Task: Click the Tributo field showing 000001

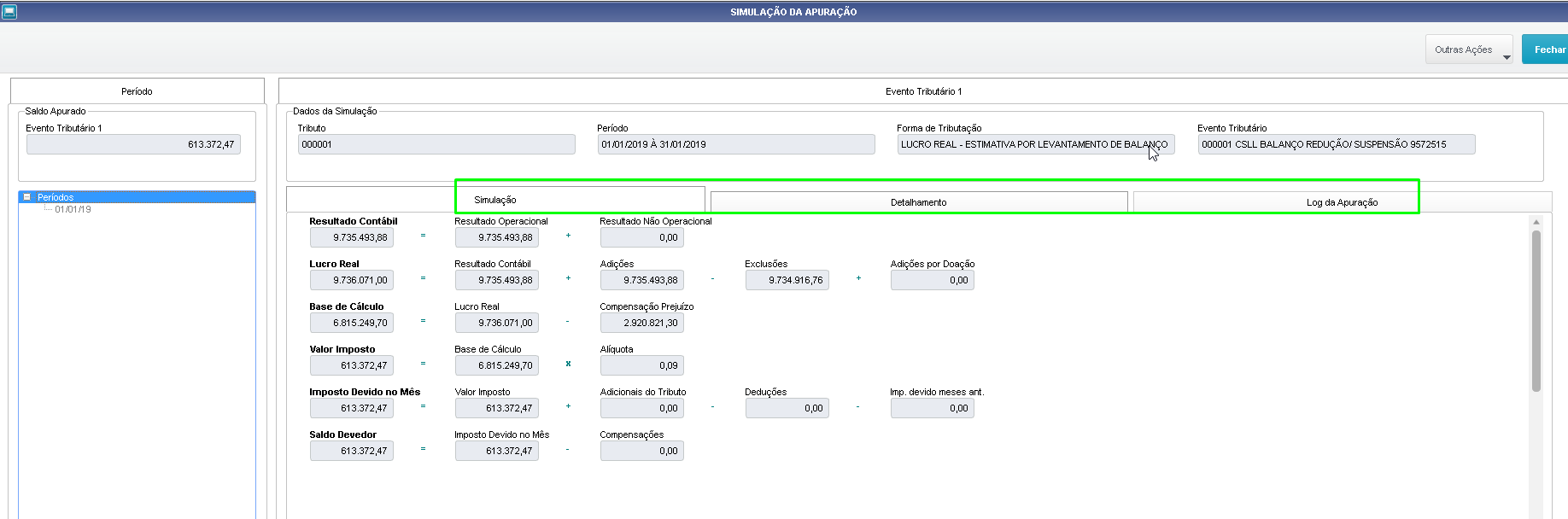Action: [x=436, y=144]
